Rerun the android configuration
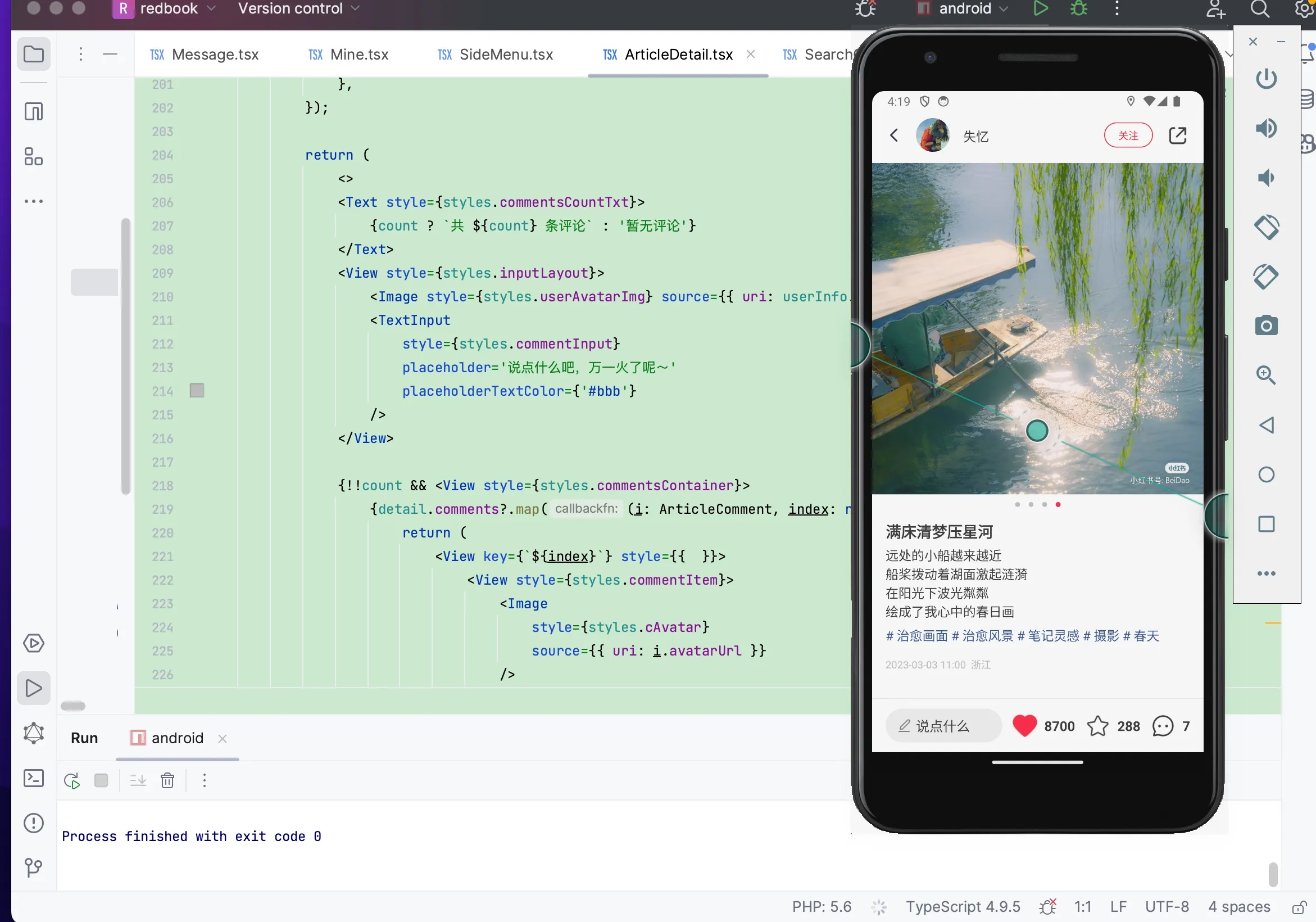The image size is (1316, 922). coord(72,780)
